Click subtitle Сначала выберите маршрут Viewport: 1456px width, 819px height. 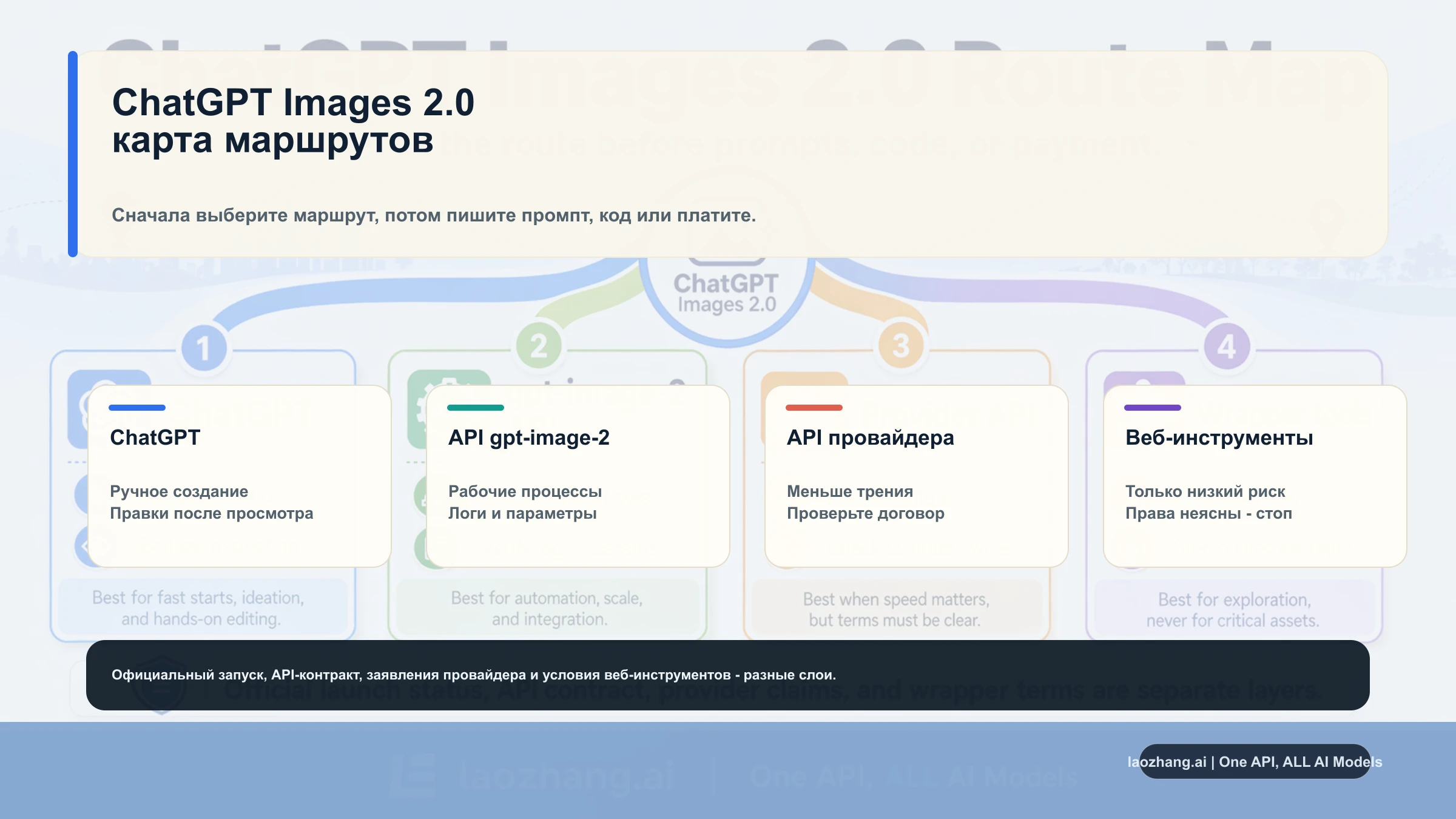click(434, 215)
